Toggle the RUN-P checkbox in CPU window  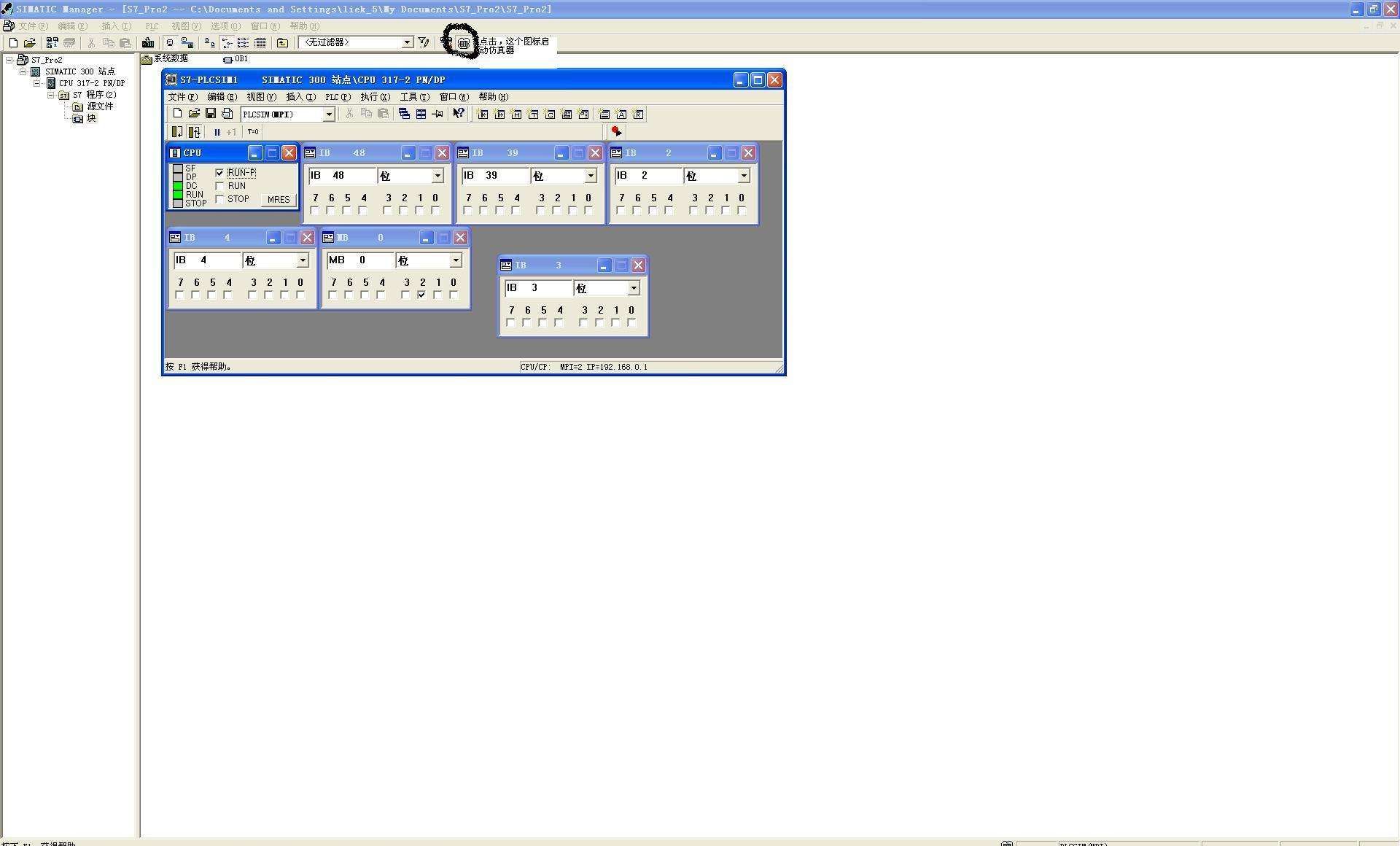(x=220, y=173)
